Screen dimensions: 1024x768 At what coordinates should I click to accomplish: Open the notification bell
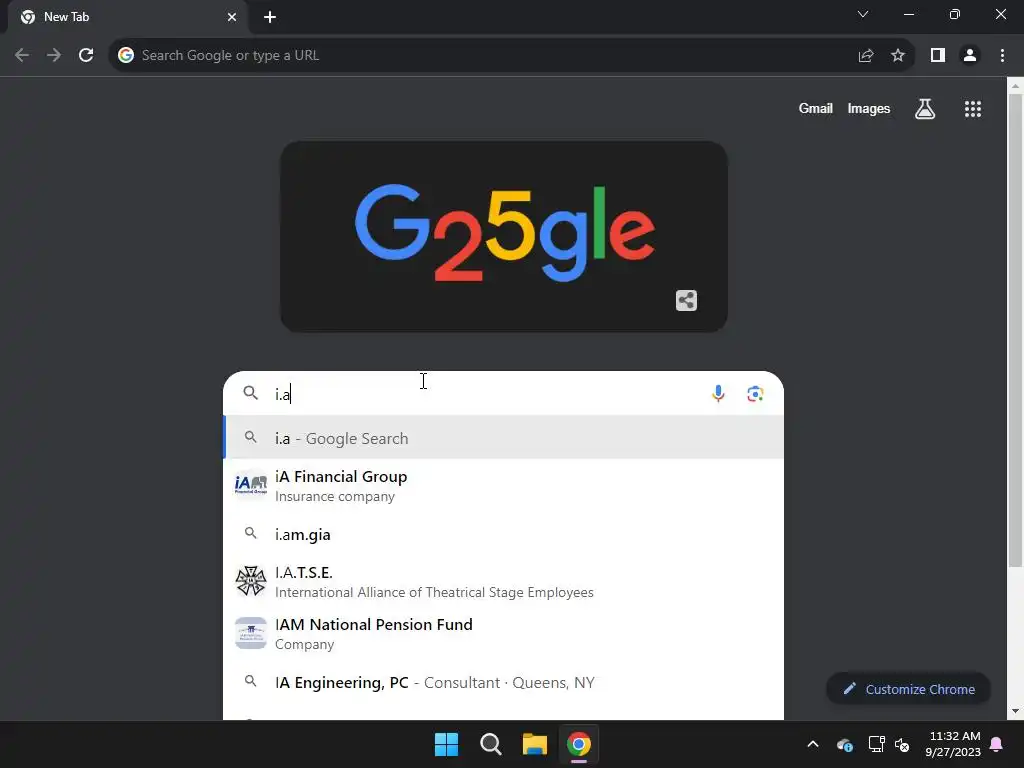pyautogui.click(x=997, y=744)
